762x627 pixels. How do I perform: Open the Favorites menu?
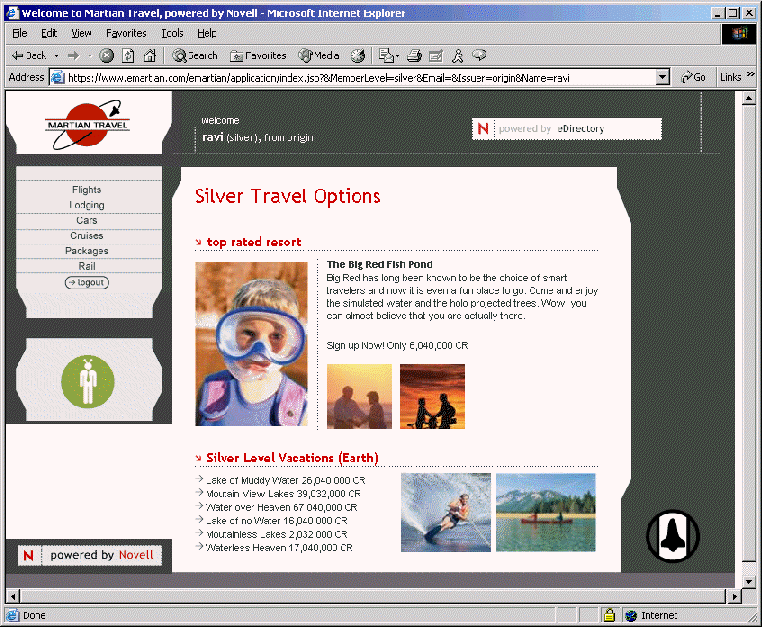(x=126, y=33)
